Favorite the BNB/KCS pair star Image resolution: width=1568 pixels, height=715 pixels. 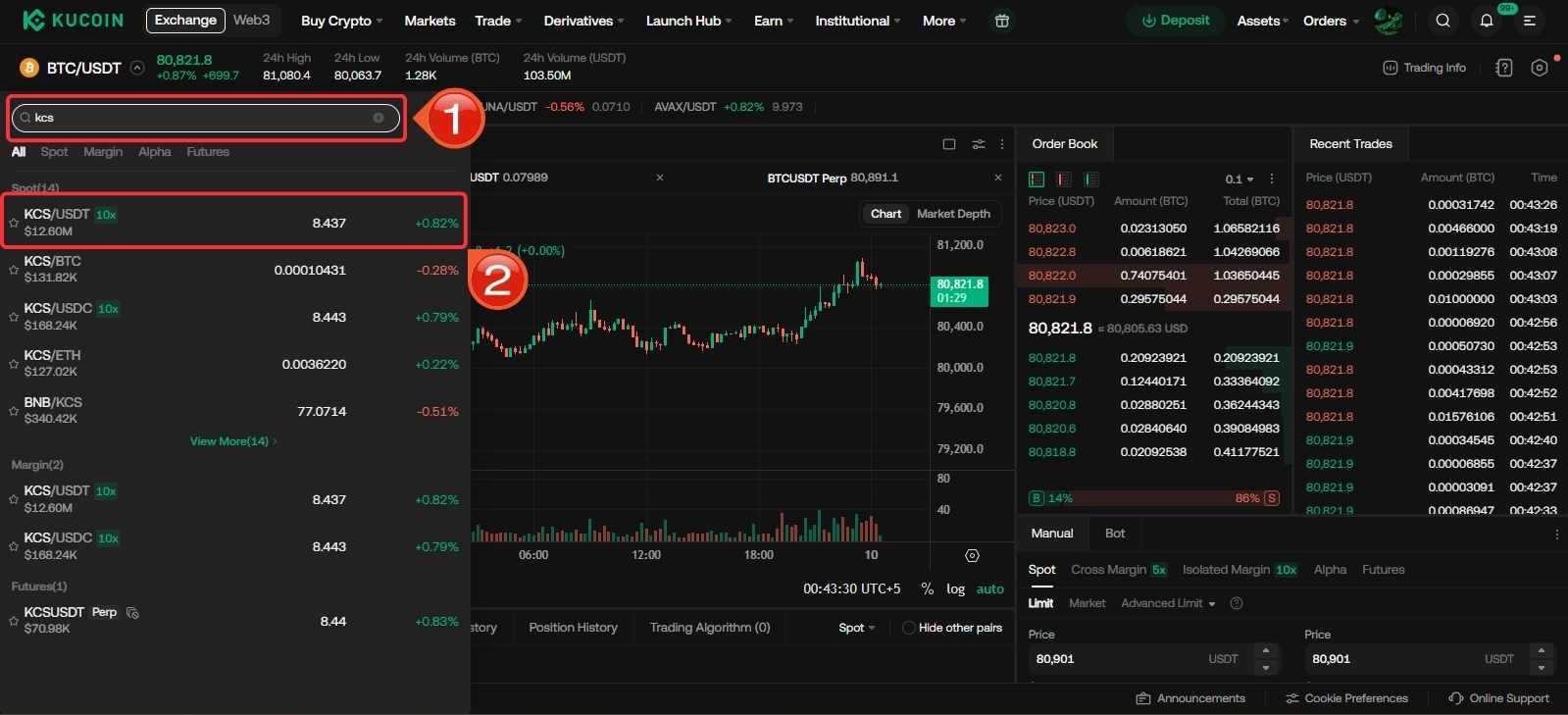pyautogui.click(x=14, y=411)
